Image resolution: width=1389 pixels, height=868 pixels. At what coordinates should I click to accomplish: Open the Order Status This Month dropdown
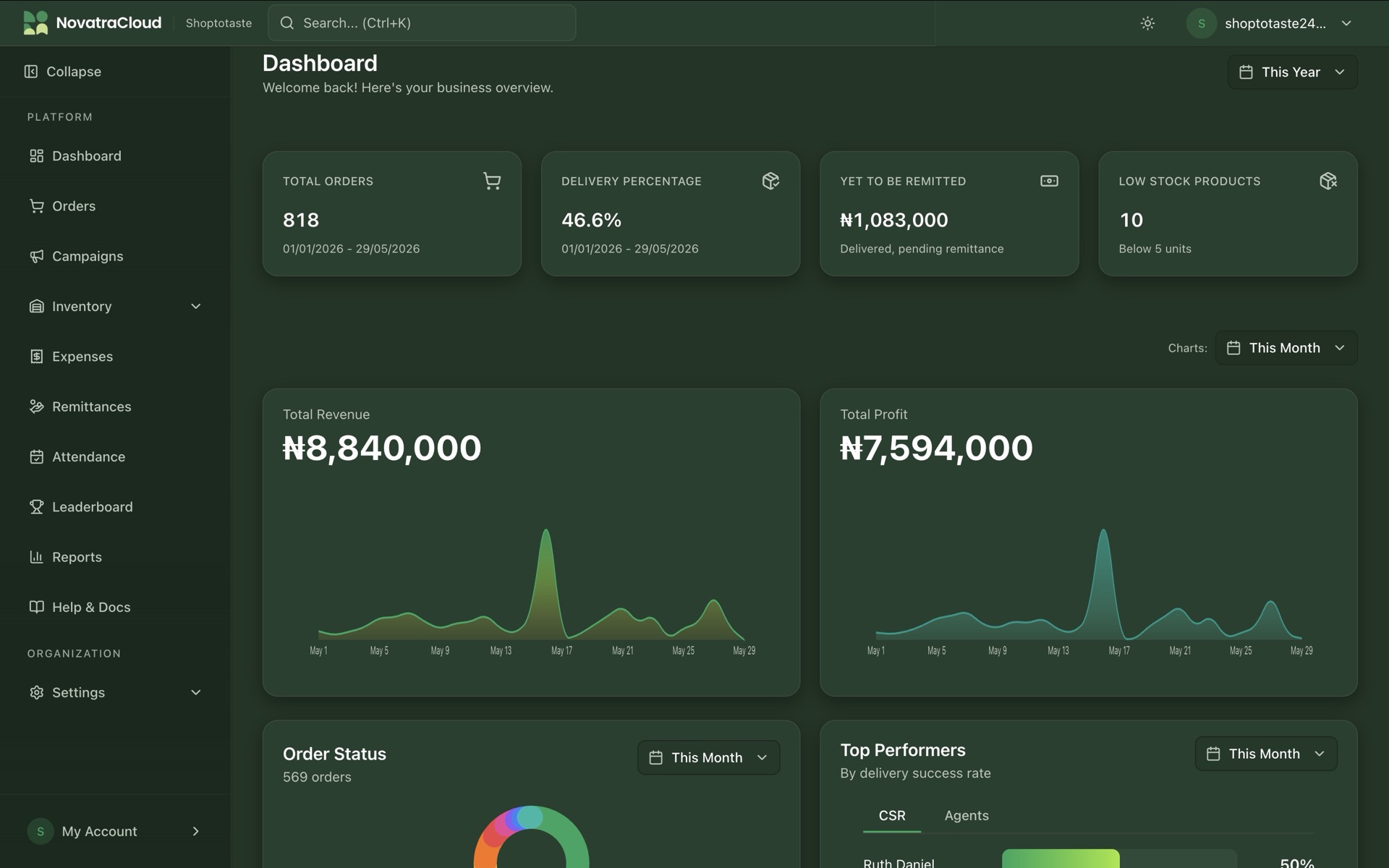click(708, 757)
